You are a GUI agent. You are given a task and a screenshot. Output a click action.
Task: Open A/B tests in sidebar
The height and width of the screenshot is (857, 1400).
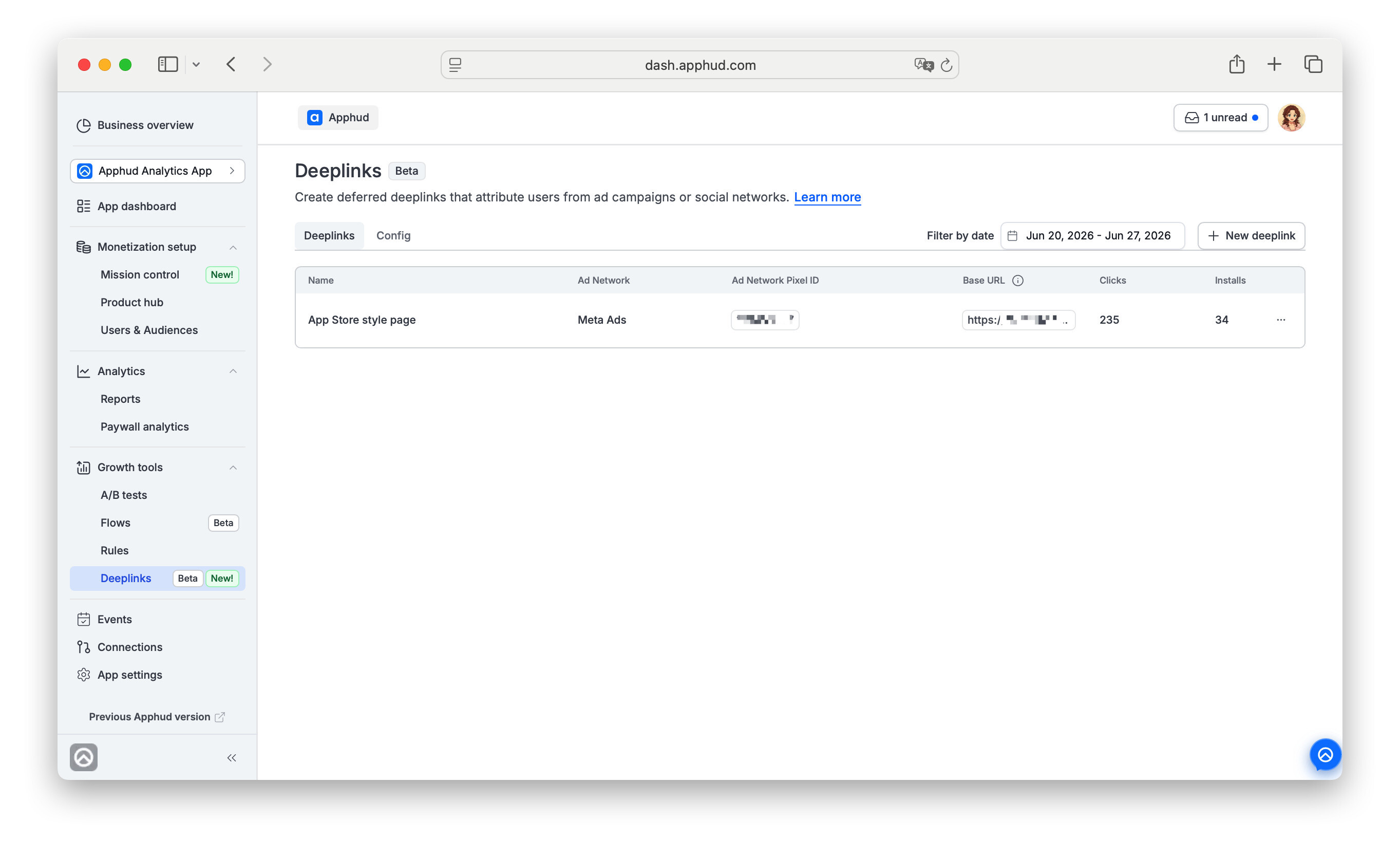123,496
